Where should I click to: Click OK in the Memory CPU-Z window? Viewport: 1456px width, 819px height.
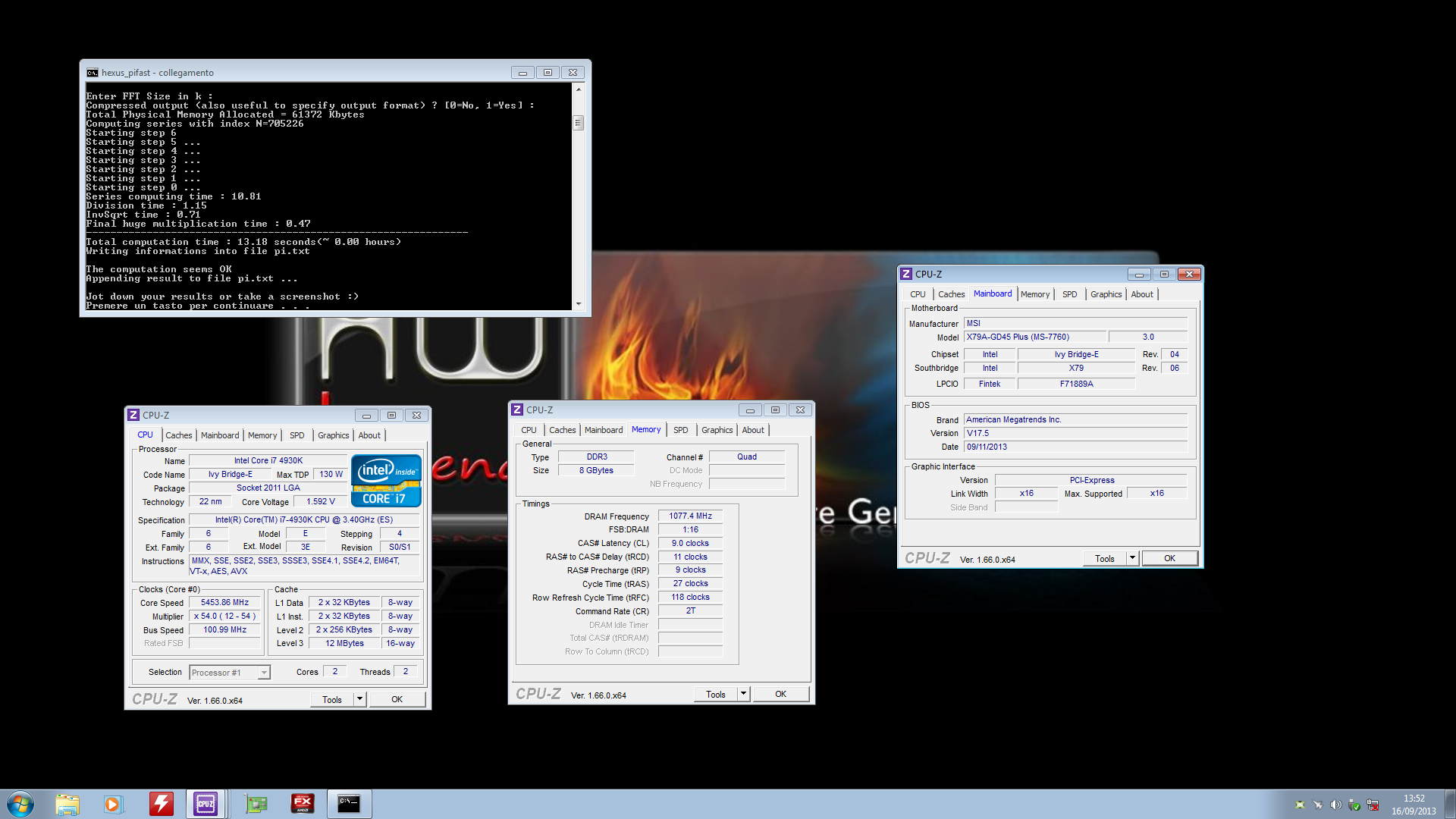click(x=781, y=694)
